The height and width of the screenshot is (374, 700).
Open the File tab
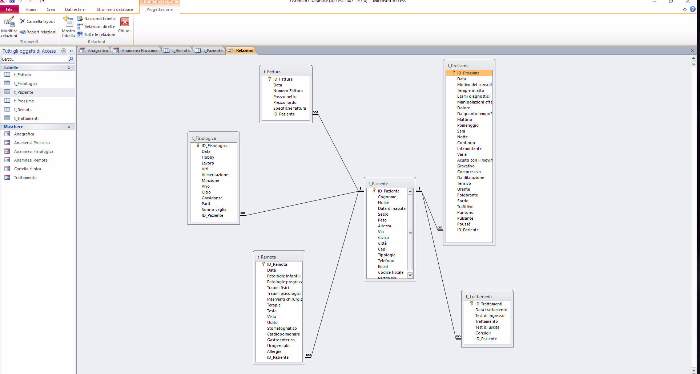9,9
